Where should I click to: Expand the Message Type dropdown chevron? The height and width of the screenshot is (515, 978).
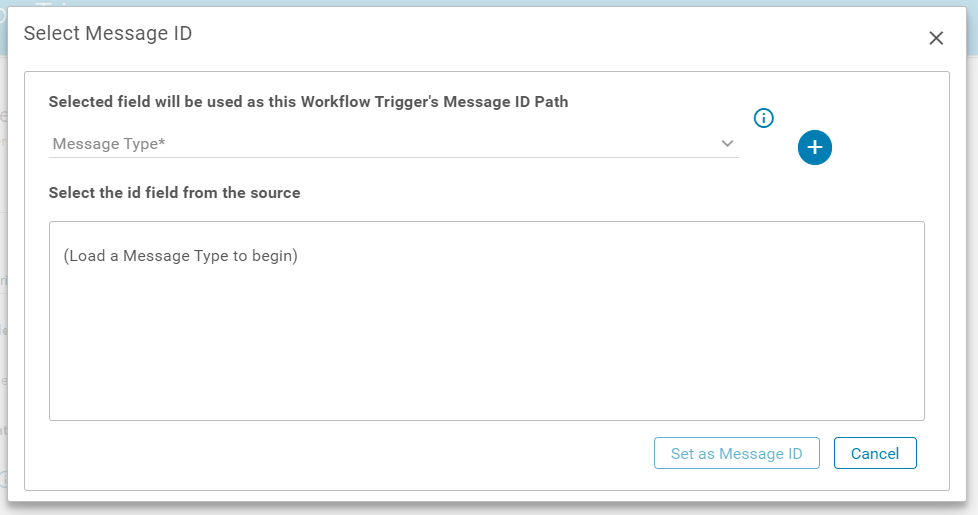(727, 144)
